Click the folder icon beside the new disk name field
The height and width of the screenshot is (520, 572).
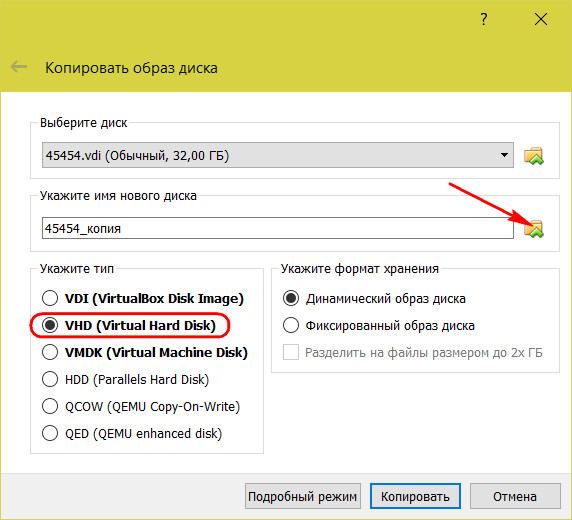534,229
